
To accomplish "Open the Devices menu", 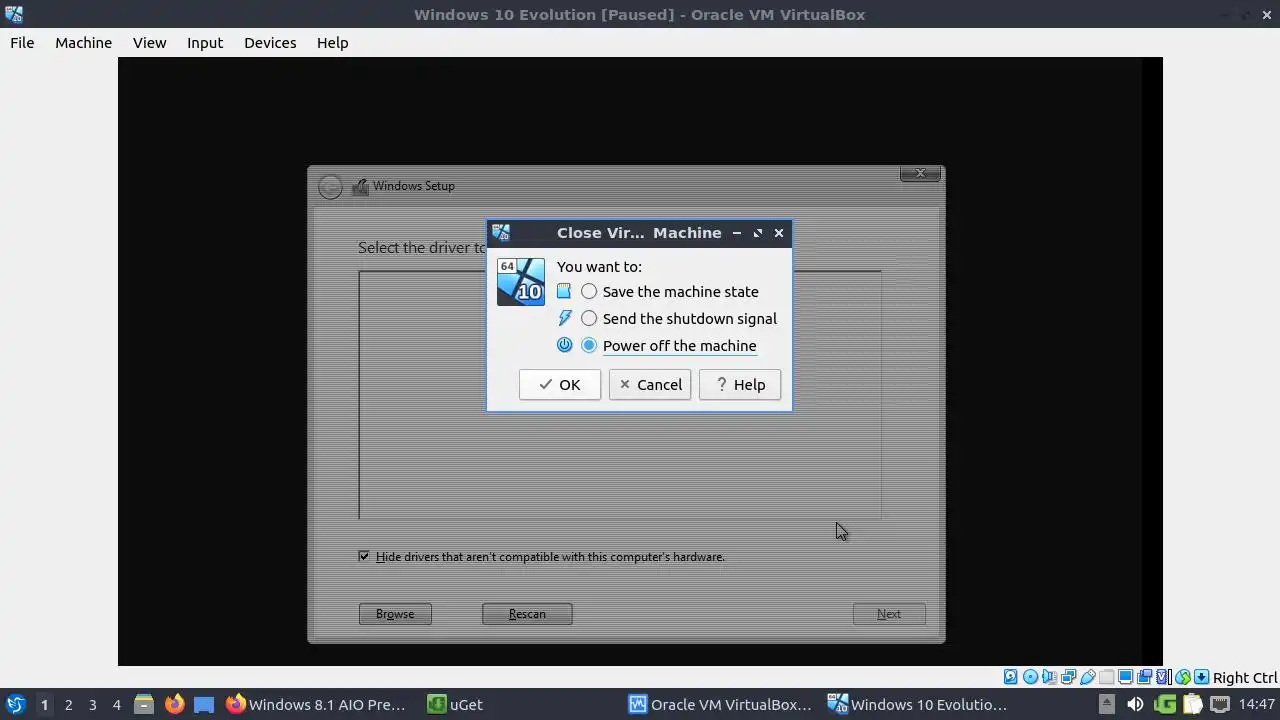I will coord(270,42).
